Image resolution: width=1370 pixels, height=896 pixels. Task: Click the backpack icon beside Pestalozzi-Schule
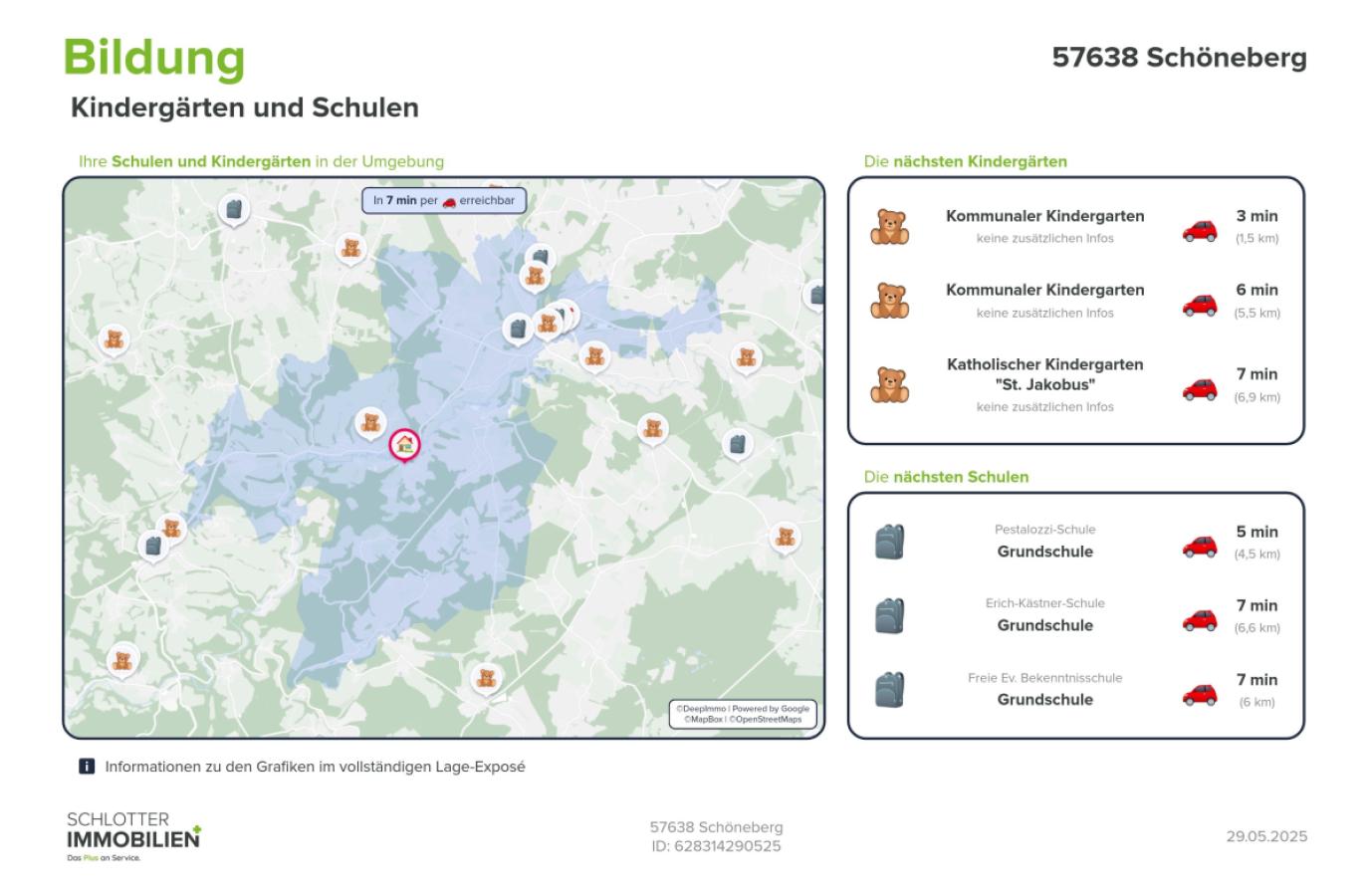pyautogui.click(x=889, y=542)
